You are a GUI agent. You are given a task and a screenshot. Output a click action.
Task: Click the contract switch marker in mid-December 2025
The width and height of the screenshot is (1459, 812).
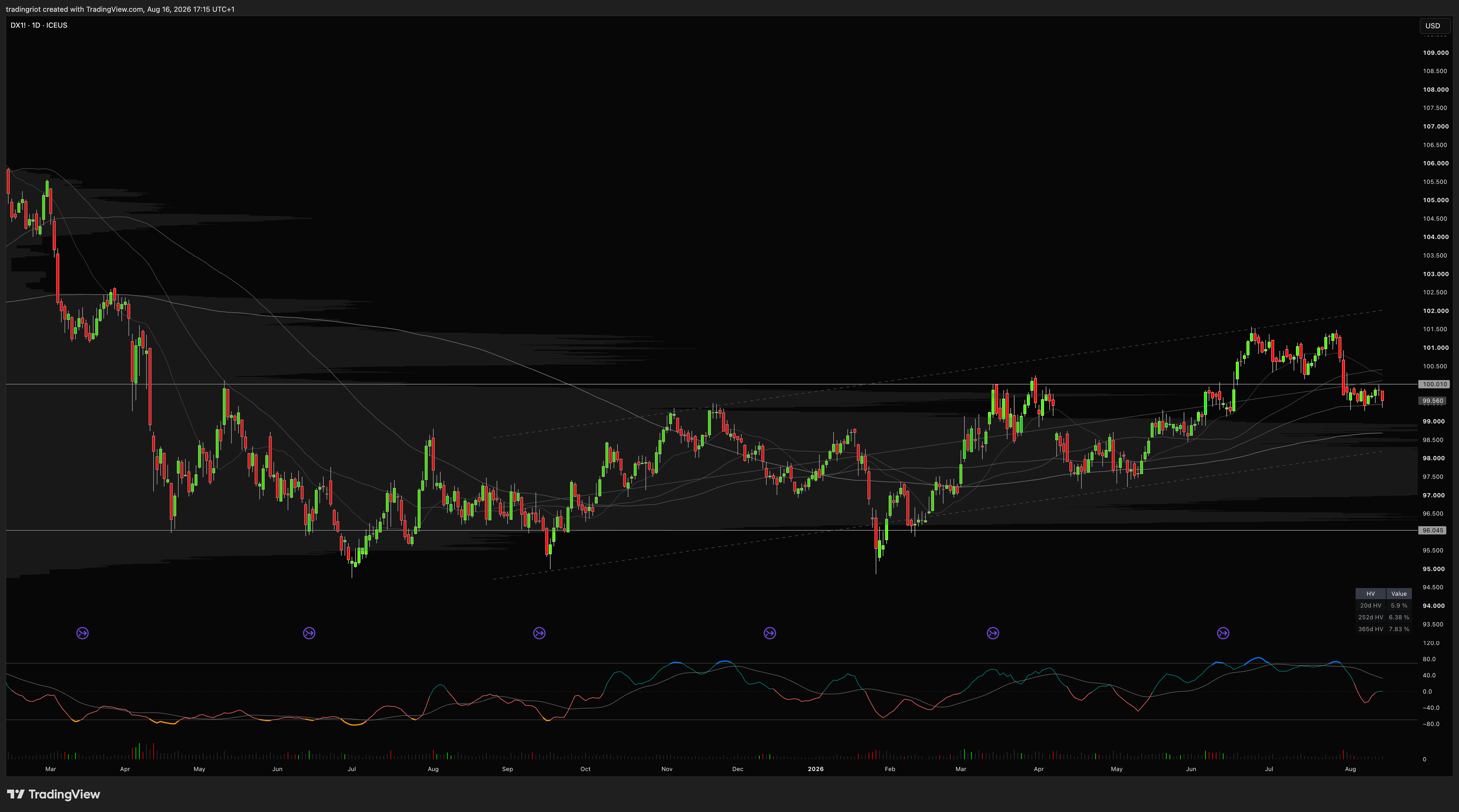[770, 633]
